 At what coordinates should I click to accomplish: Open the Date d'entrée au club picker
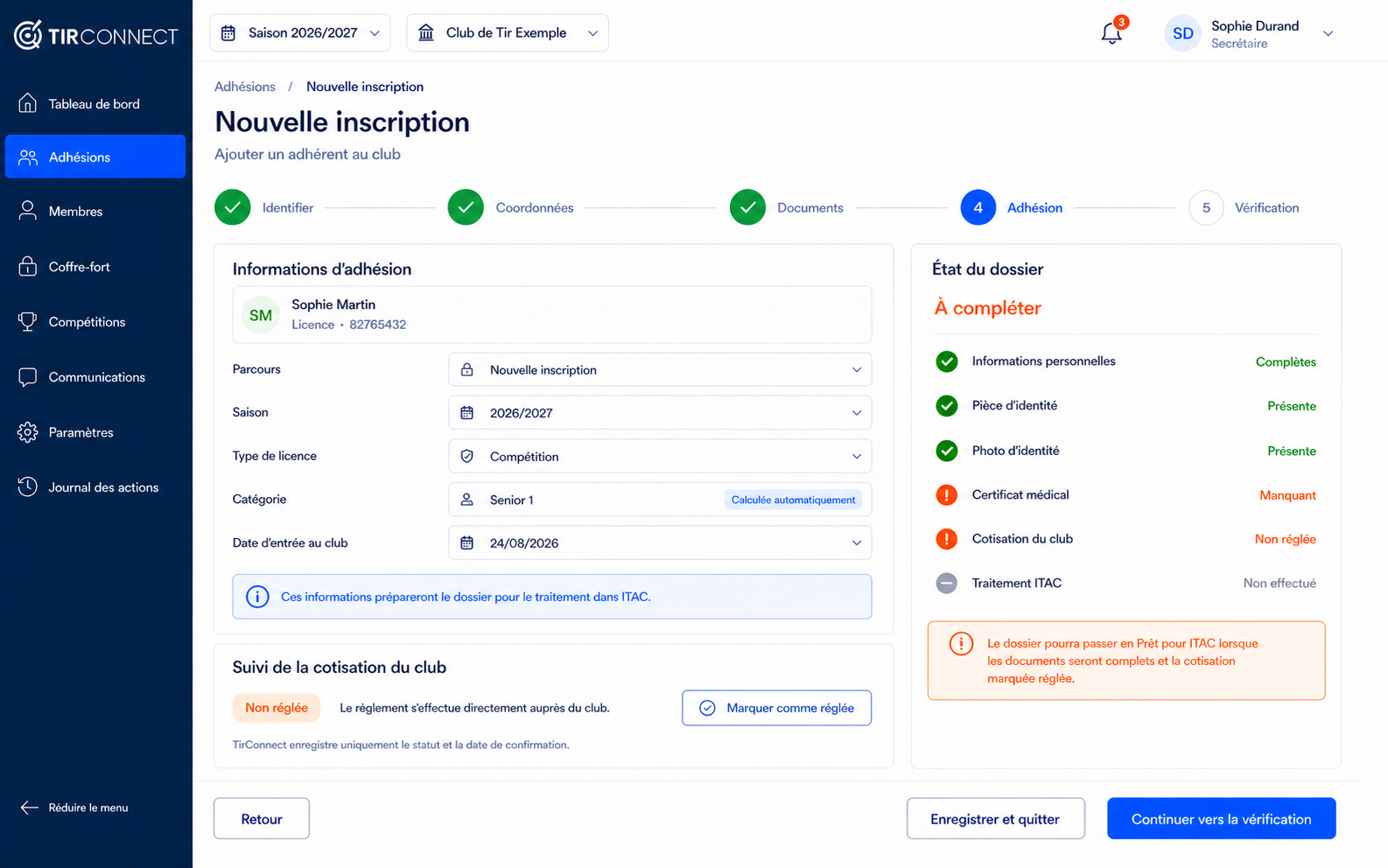tap(660, 542)
